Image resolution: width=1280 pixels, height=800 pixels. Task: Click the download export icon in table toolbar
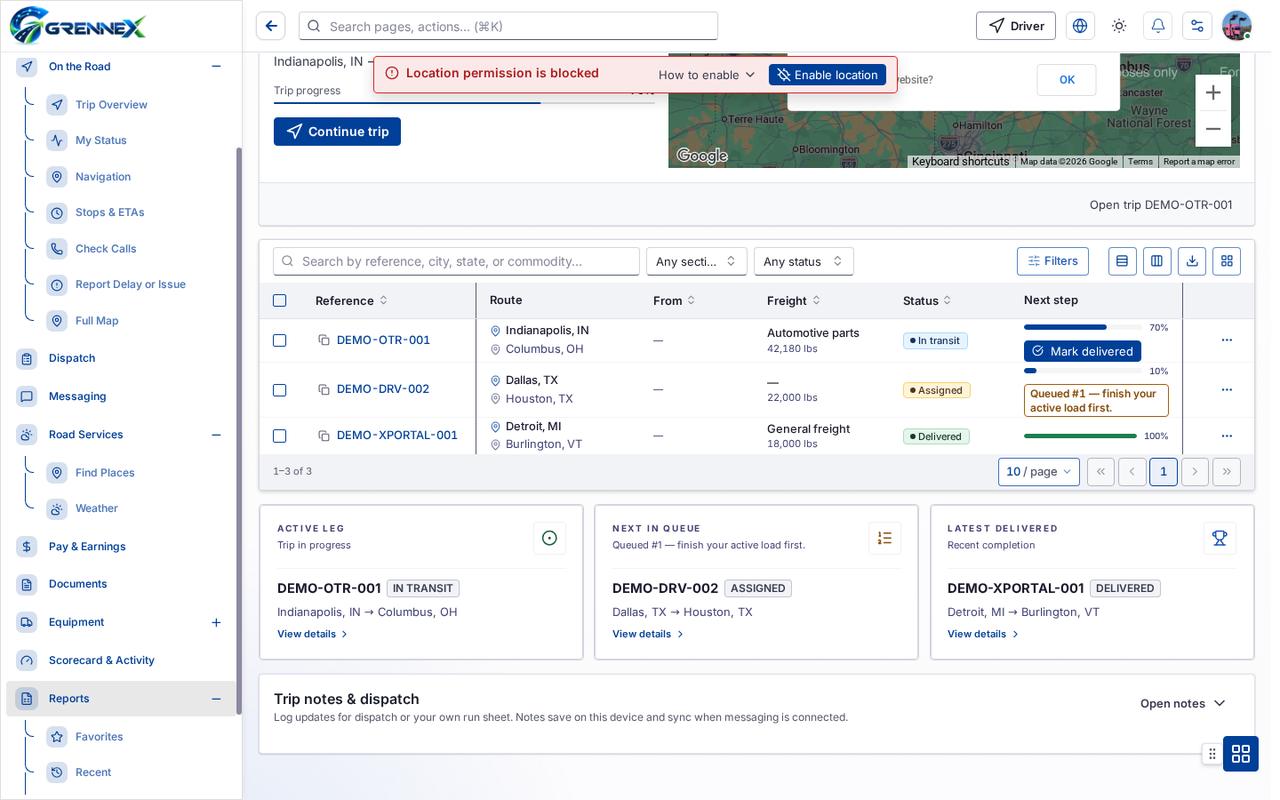[1192, 261]
